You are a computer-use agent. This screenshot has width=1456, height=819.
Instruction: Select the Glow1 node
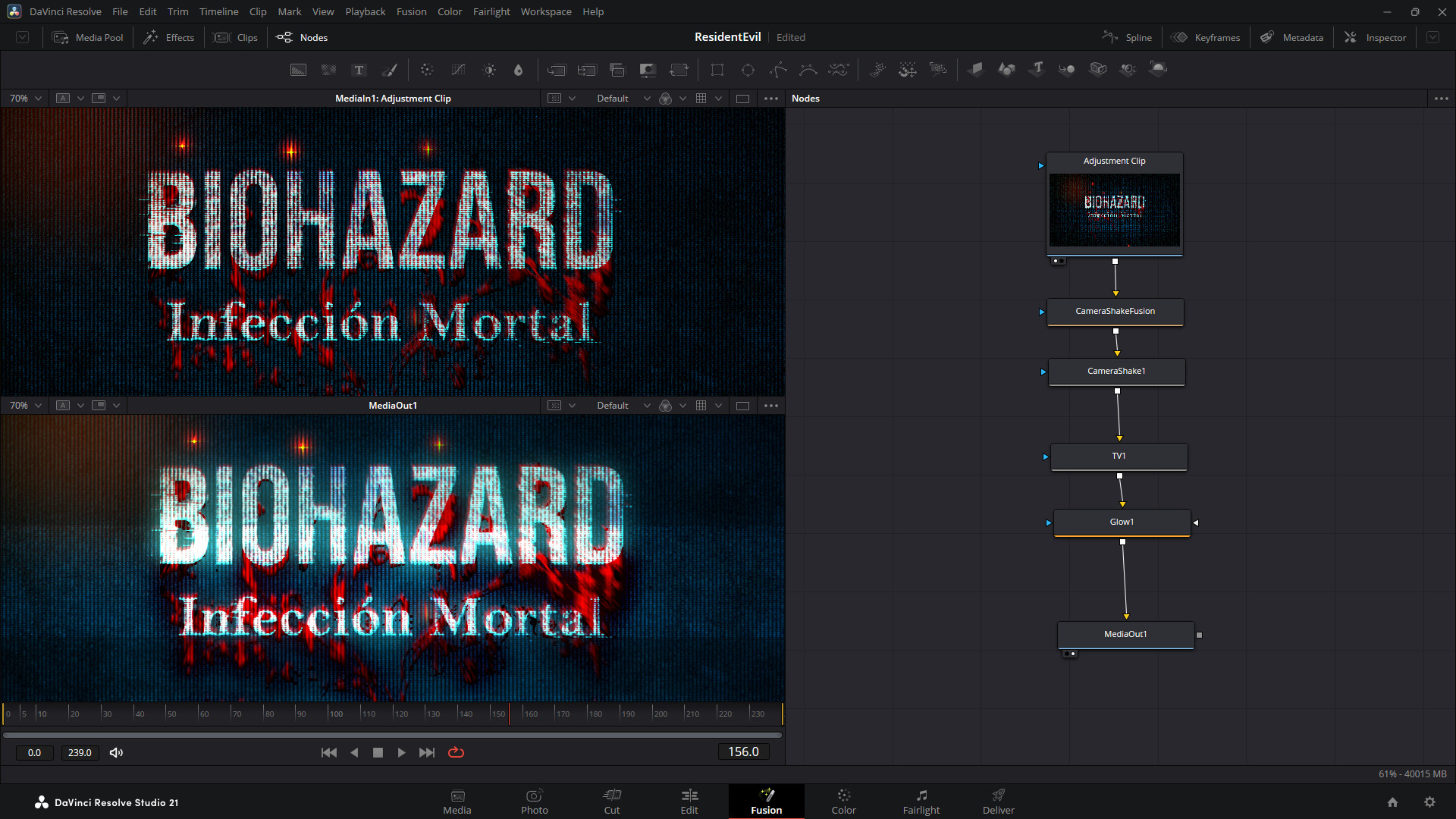coord(1122,522)
